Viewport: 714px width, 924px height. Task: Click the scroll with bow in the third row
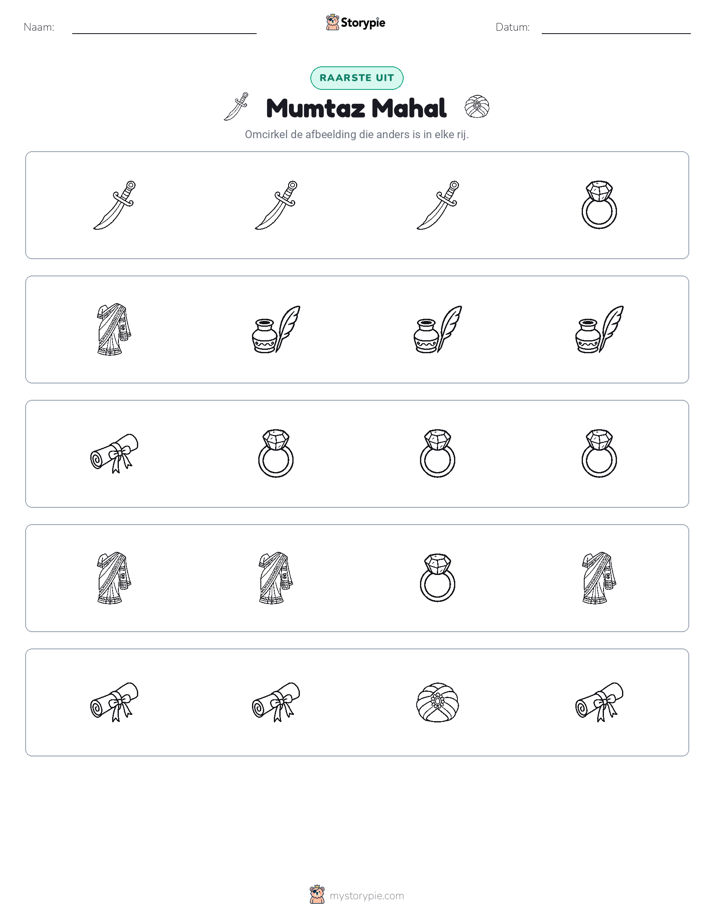click(114, 453)
